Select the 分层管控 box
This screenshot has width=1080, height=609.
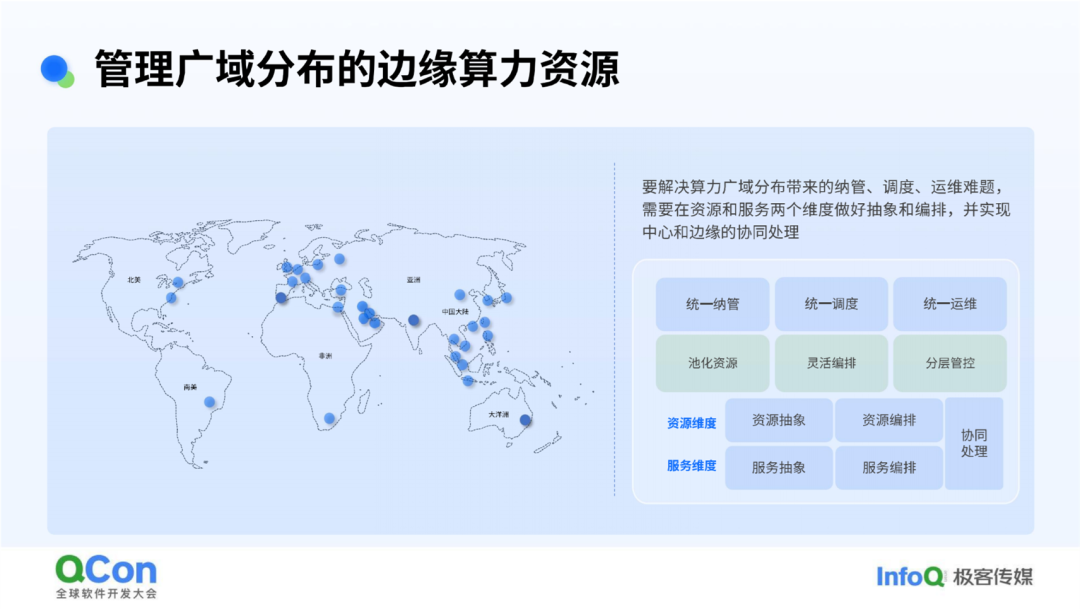click(x=950, y=363)
